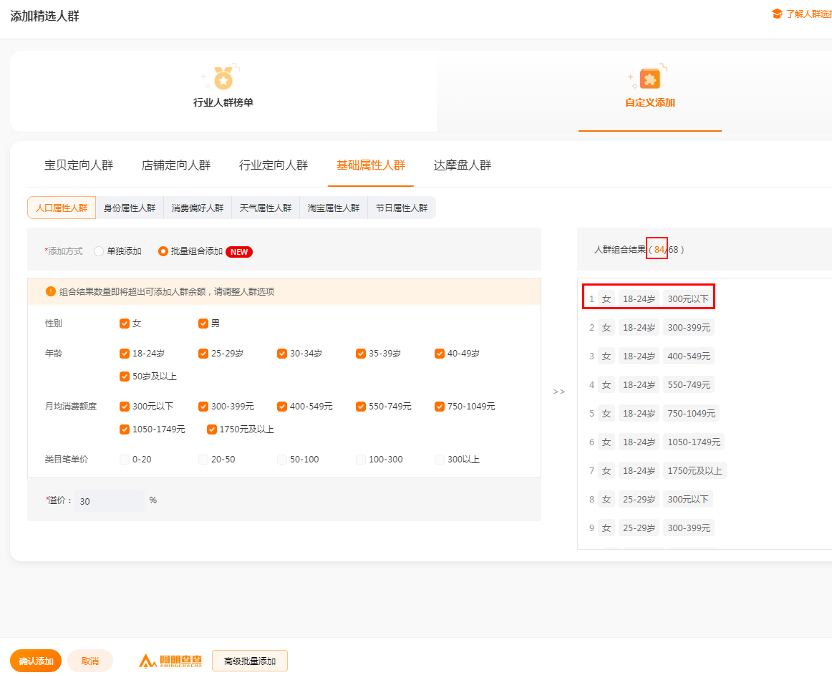
Task: Click the orange warning info icon
Action: coord(51,292)
